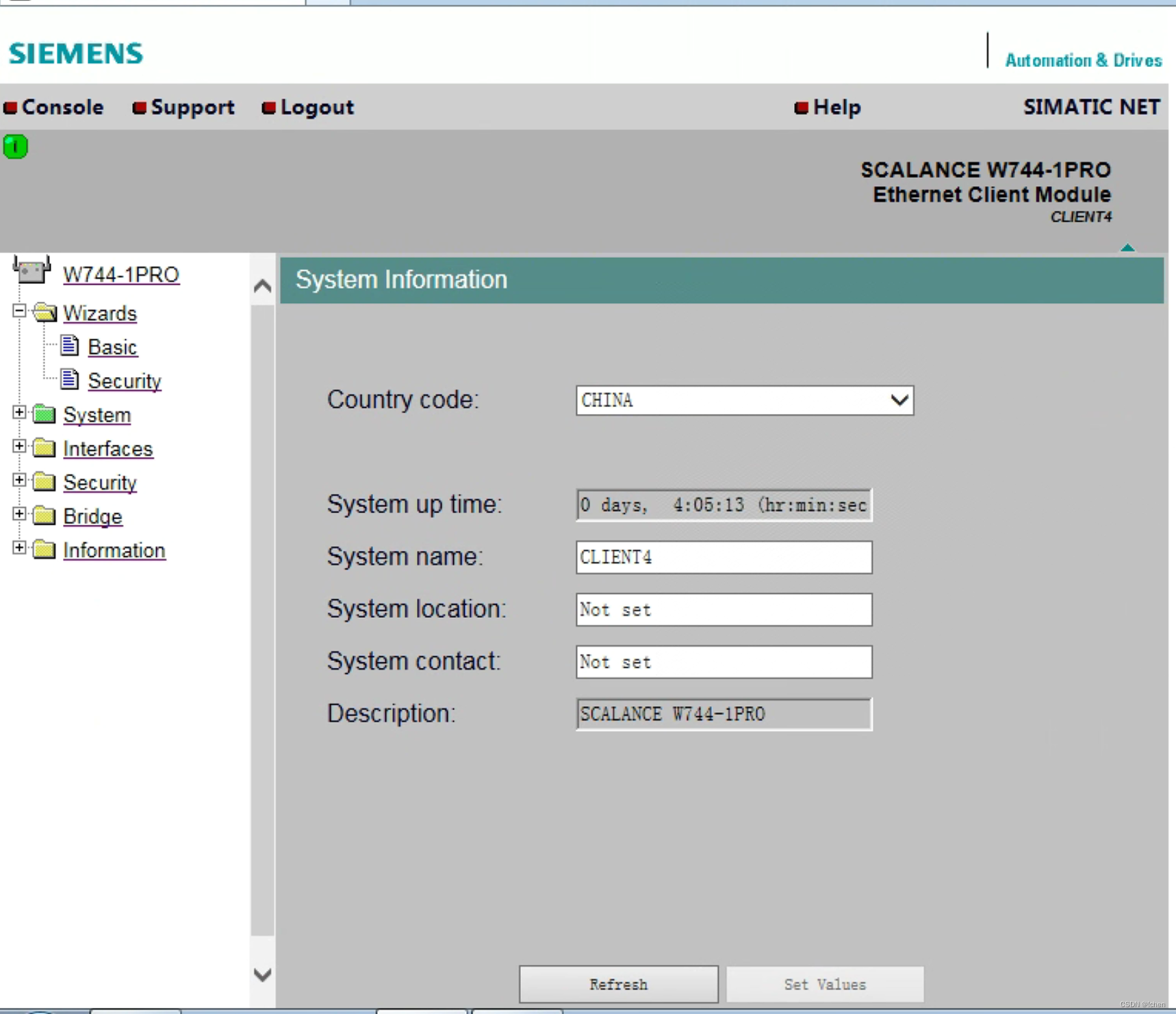Open the Support menu item

(x=184, y=107)
